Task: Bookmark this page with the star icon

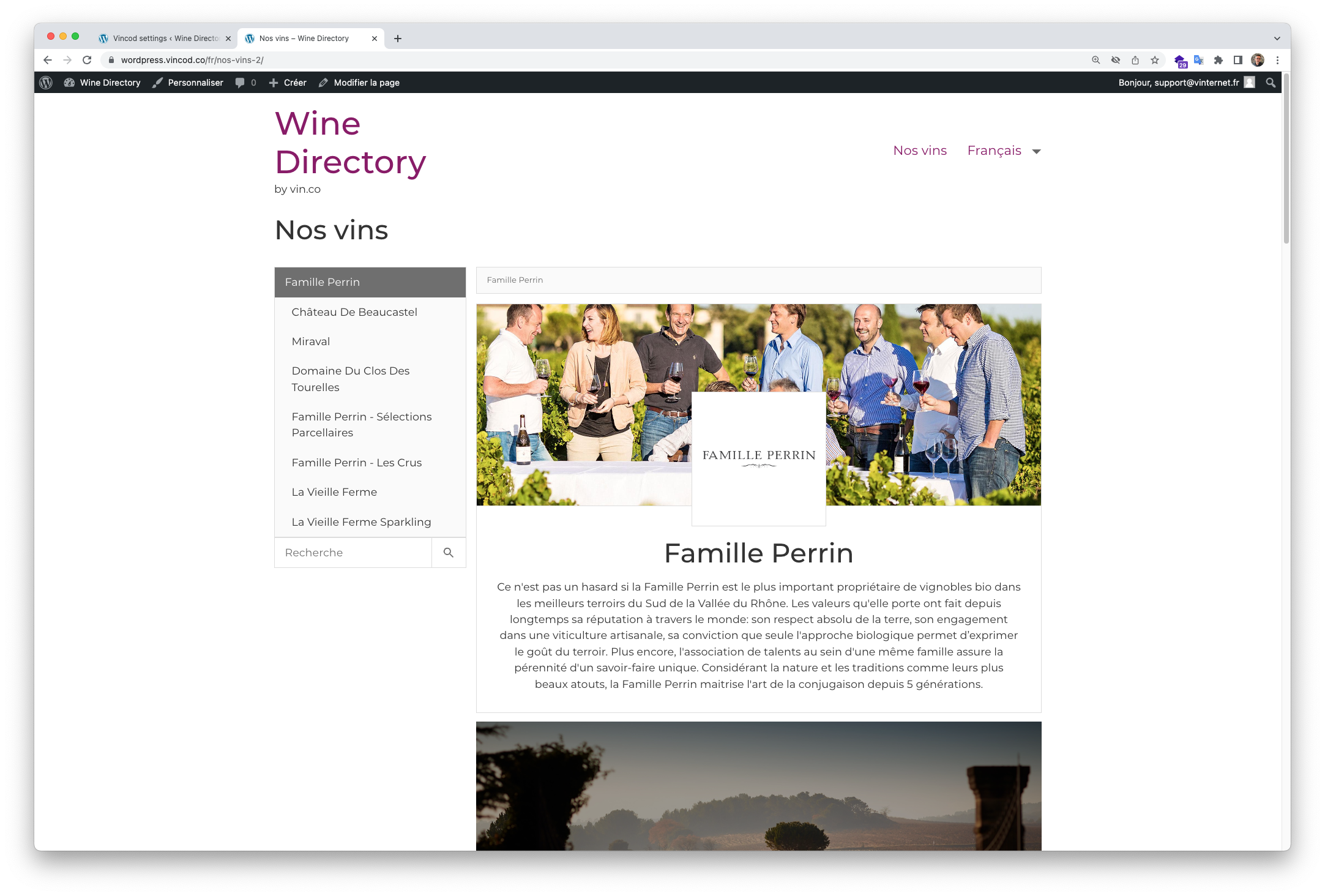Action: click(1155, 60)
